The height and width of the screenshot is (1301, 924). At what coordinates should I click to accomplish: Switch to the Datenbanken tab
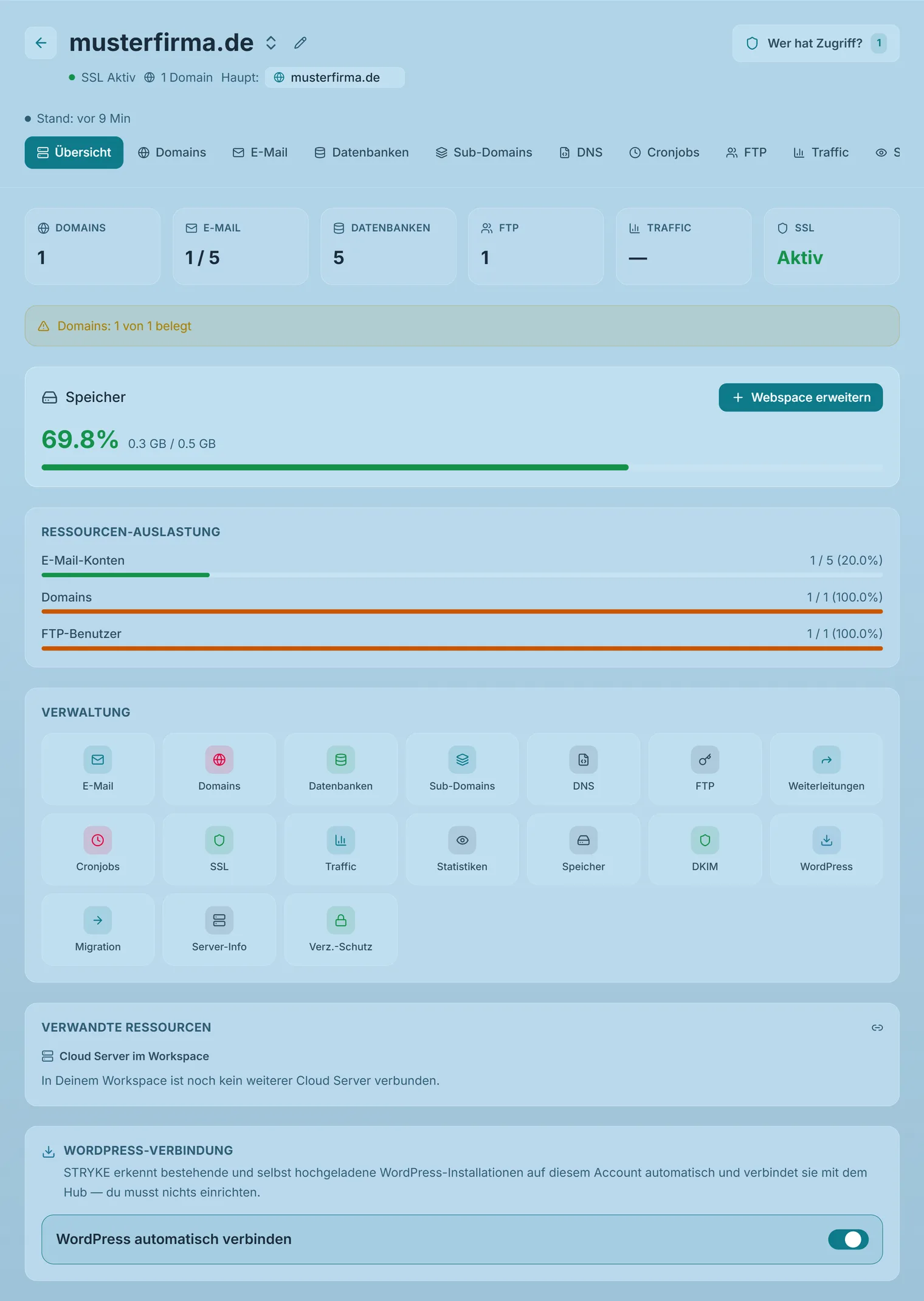[x=361, y=153]
